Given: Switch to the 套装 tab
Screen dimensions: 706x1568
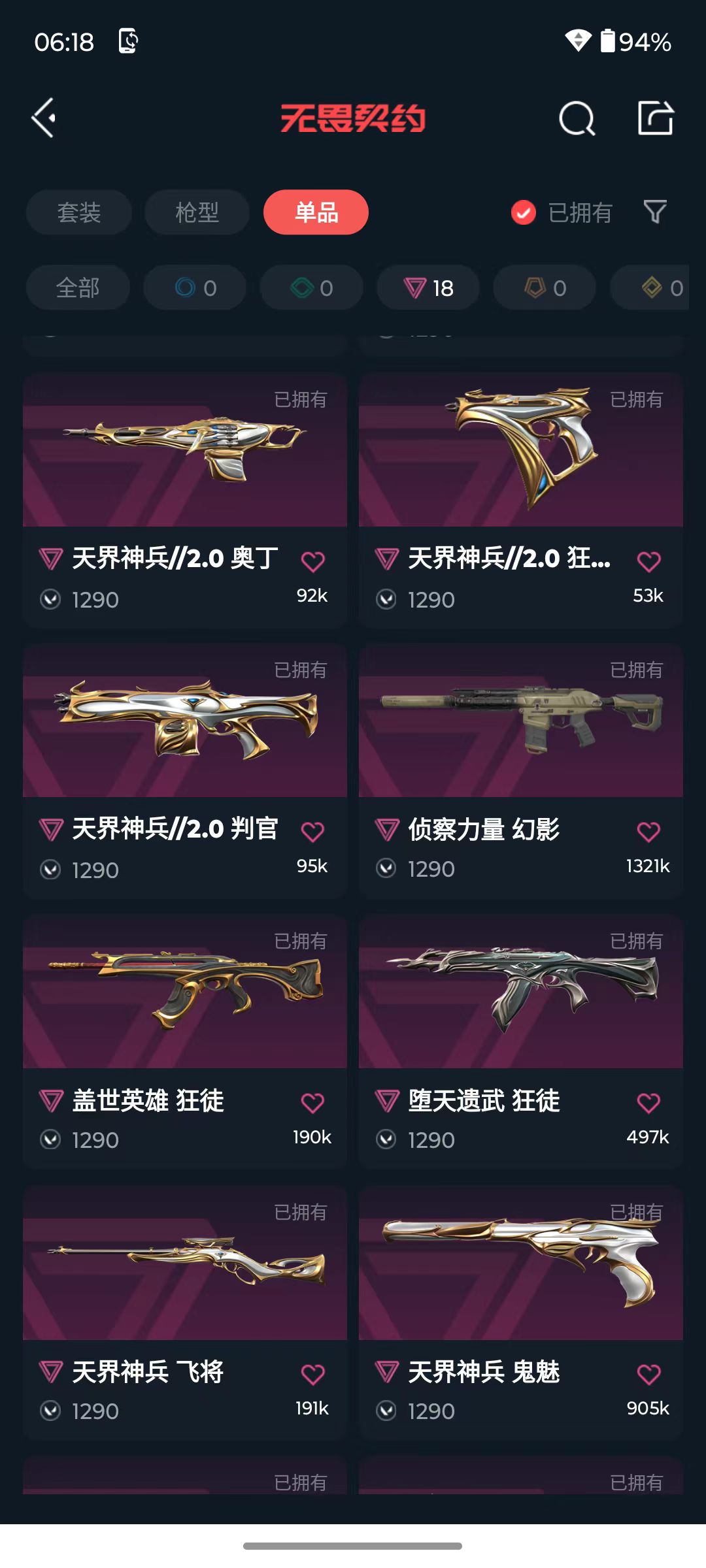Looking at the screenshot, I should (x=79, y=212).
